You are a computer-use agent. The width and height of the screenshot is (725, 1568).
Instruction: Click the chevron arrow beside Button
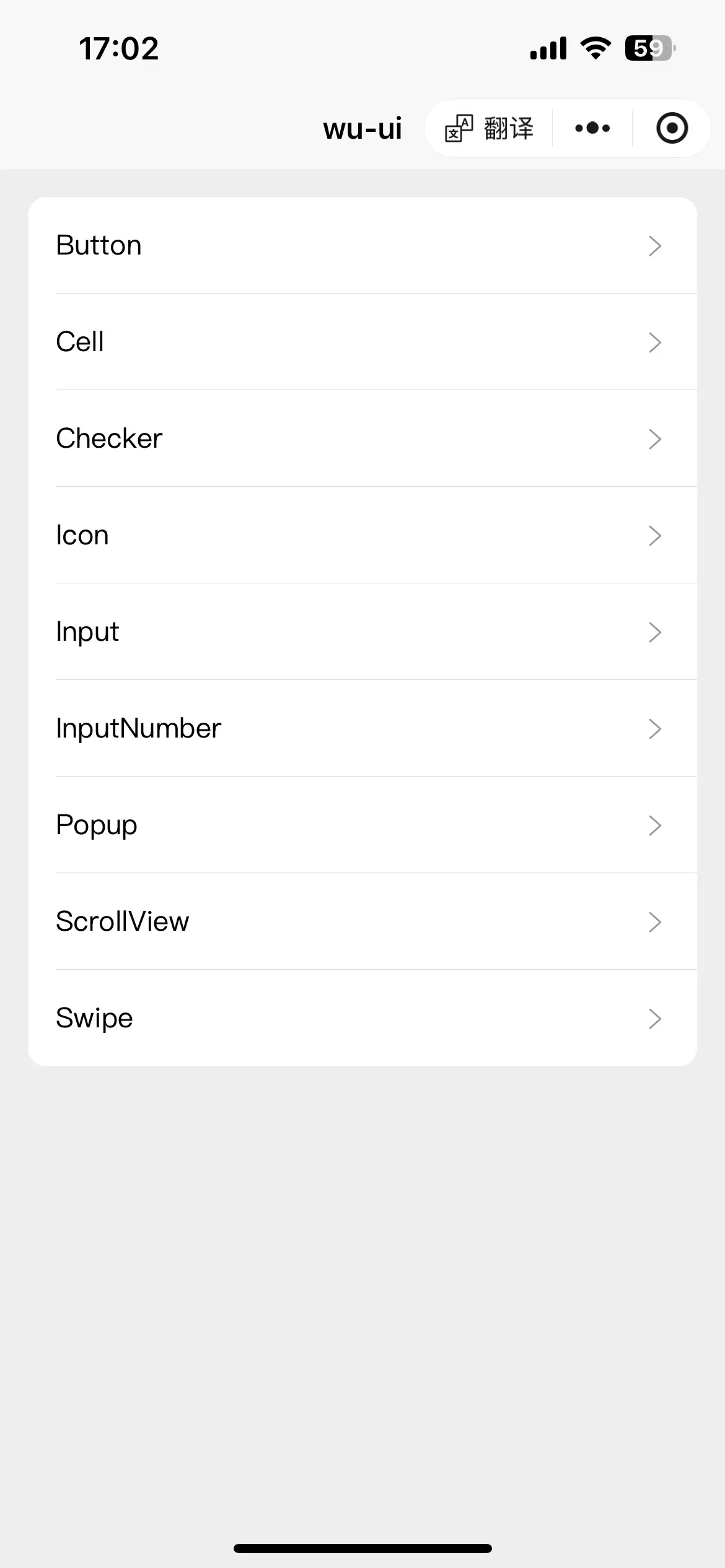(x=655, y=246)
